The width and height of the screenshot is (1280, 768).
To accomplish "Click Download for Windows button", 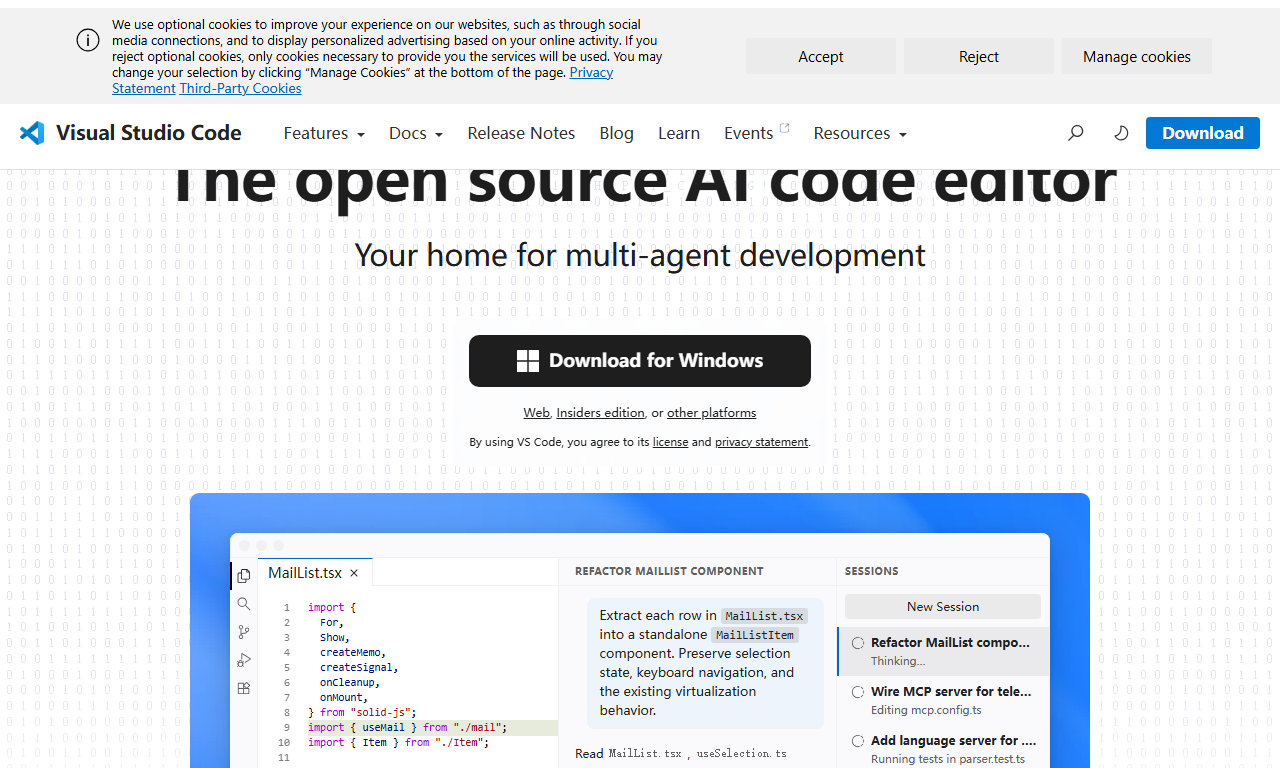I will [x=640, y=361].
